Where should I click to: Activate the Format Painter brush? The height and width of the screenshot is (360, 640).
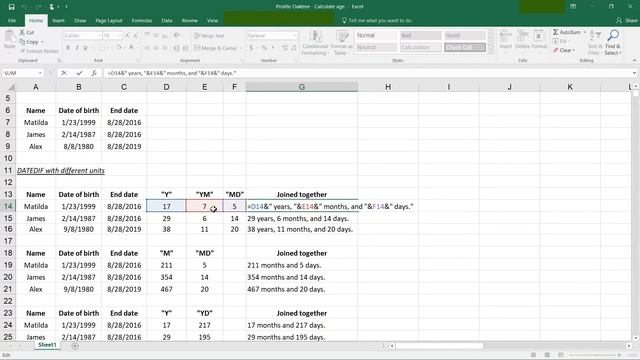coord(22,51)
